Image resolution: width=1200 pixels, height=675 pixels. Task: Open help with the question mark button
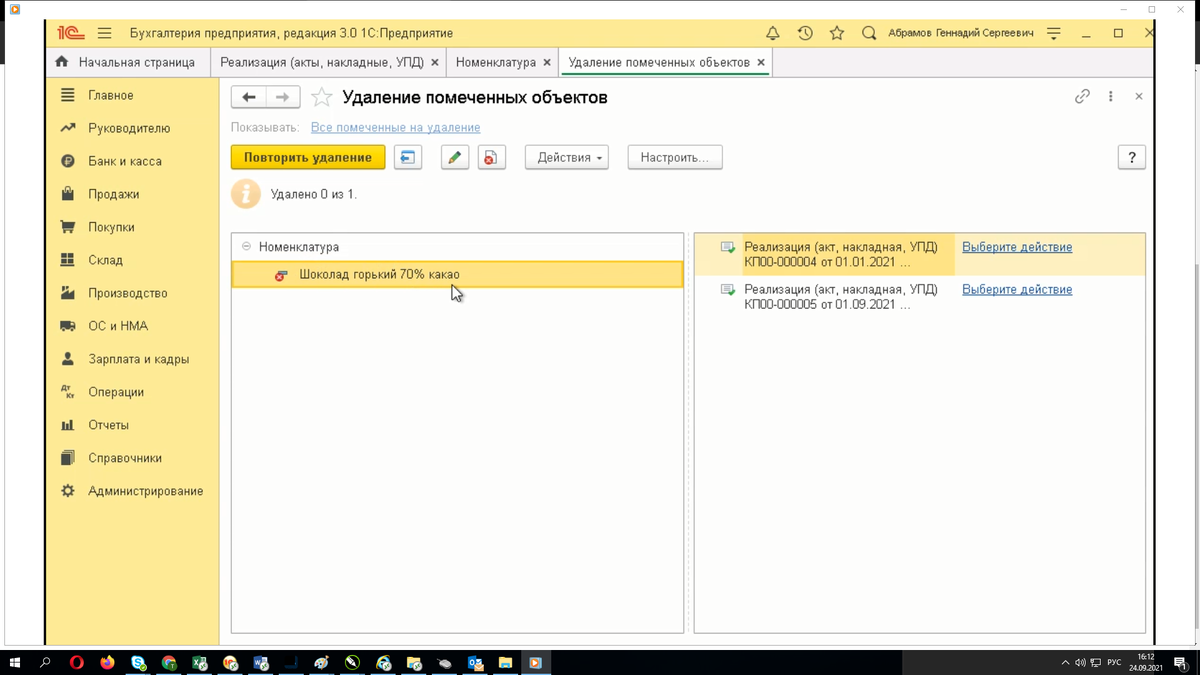pos(1132,158)
